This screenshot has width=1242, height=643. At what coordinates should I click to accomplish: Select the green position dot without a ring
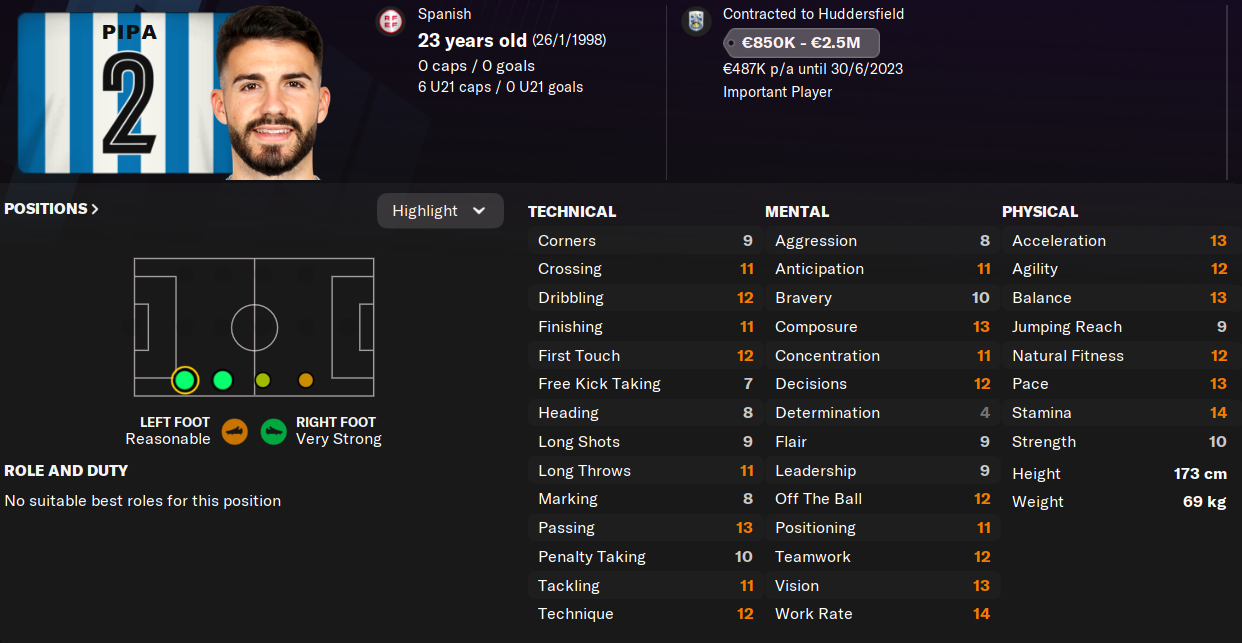[x=223, y=380]
